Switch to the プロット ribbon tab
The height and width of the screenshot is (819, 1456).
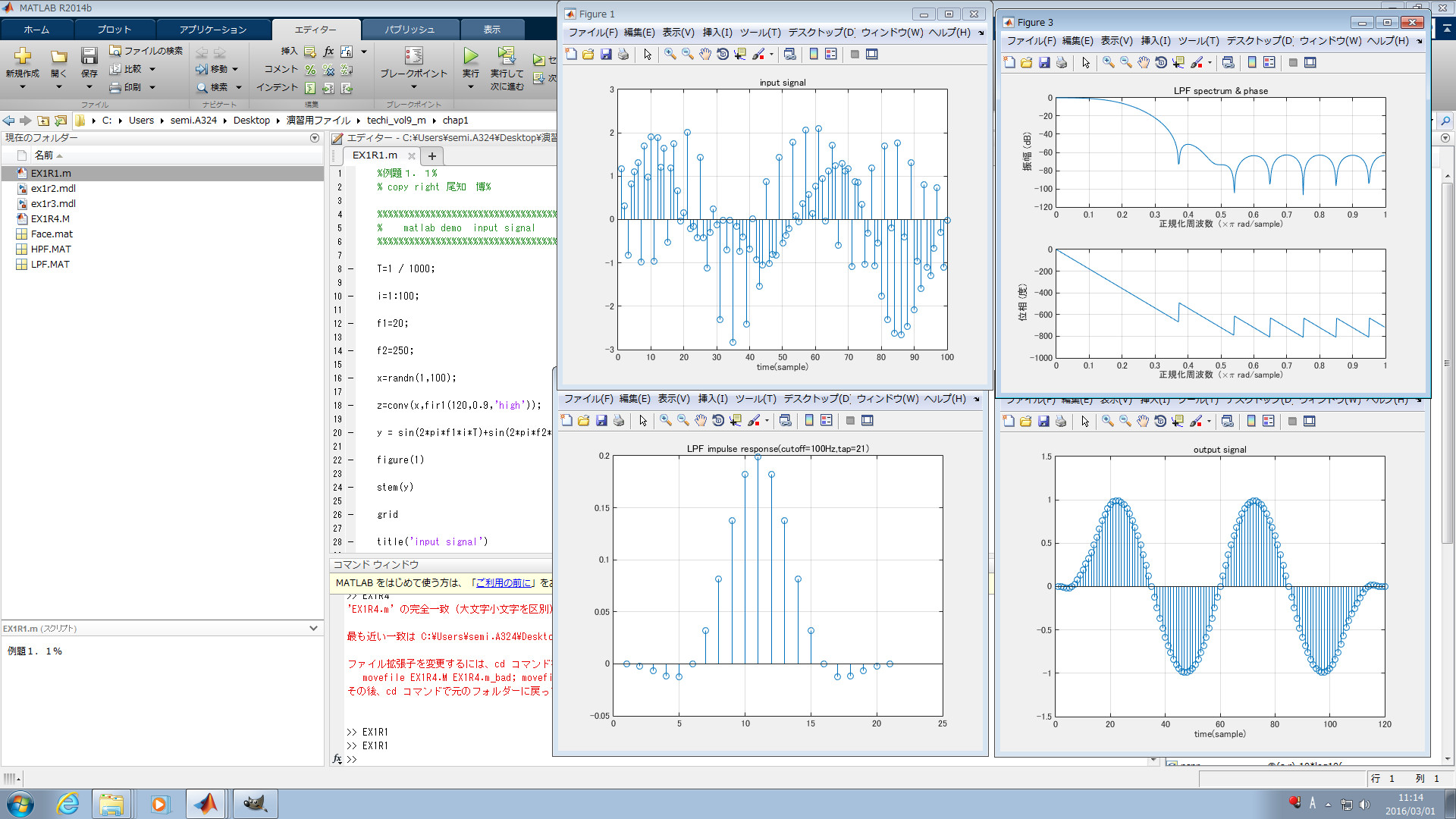pos(114,30)
